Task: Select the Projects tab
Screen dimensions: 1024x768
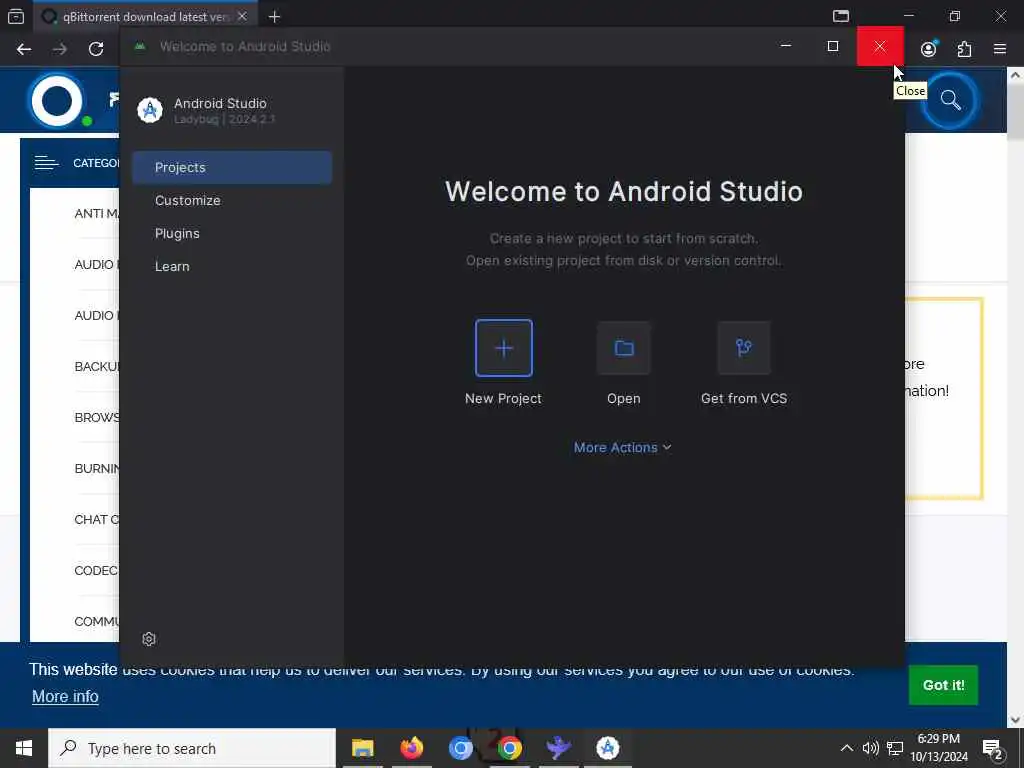Action: 232,167
